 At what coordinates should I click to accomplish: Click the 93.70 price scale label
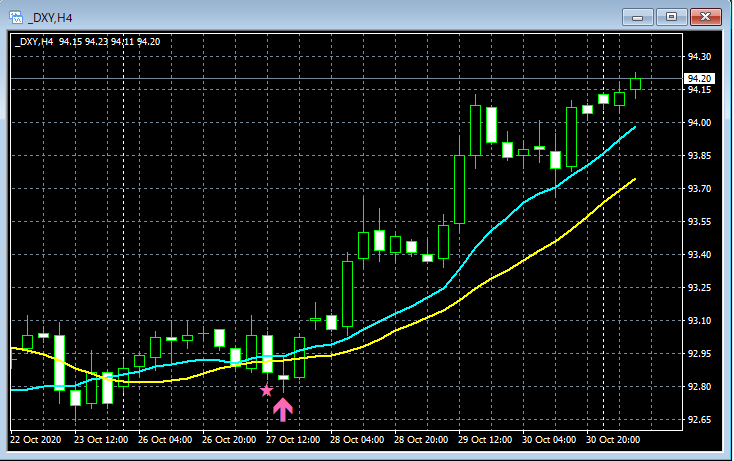coord(699,189)
